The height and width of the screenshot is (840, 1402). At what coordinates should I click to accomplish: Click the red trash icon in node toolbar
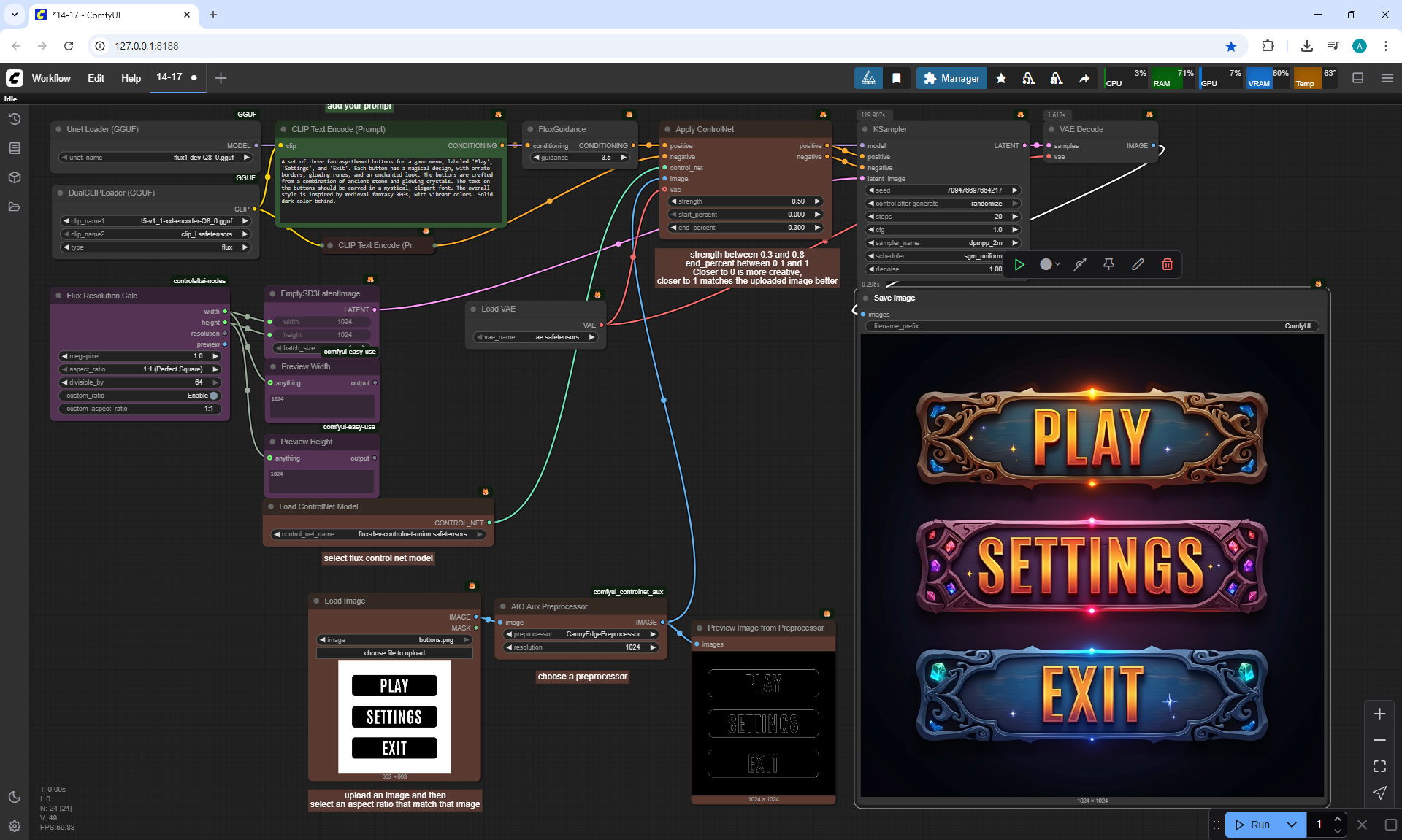pyautogui.click(x=1167, y=264)
